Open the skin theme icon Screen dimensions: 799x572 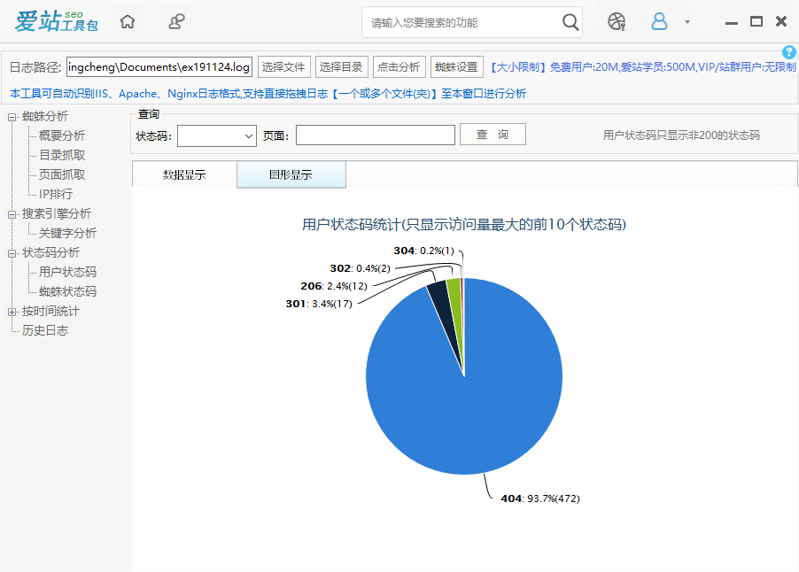pos(616,22)
